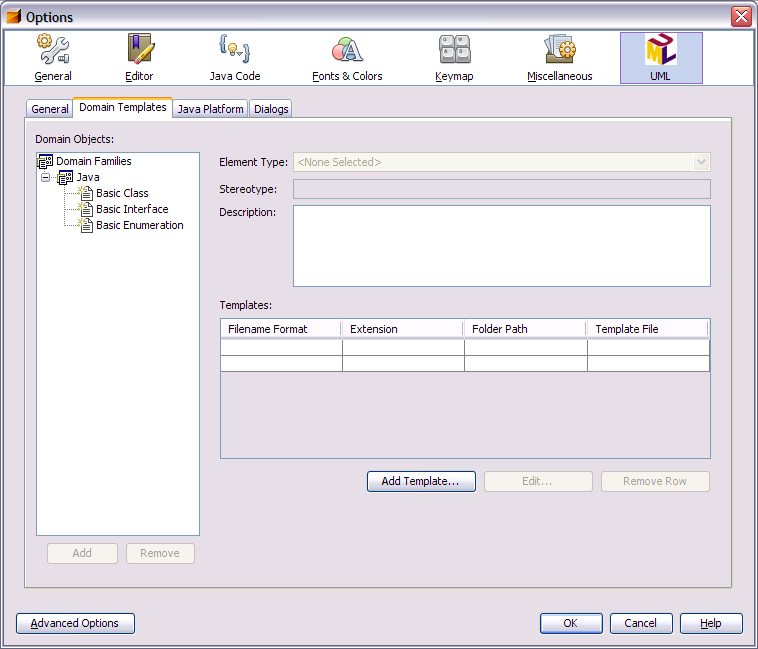Click the Options window title icon
The image size is (758, 649).
click(x=14, y=17)
